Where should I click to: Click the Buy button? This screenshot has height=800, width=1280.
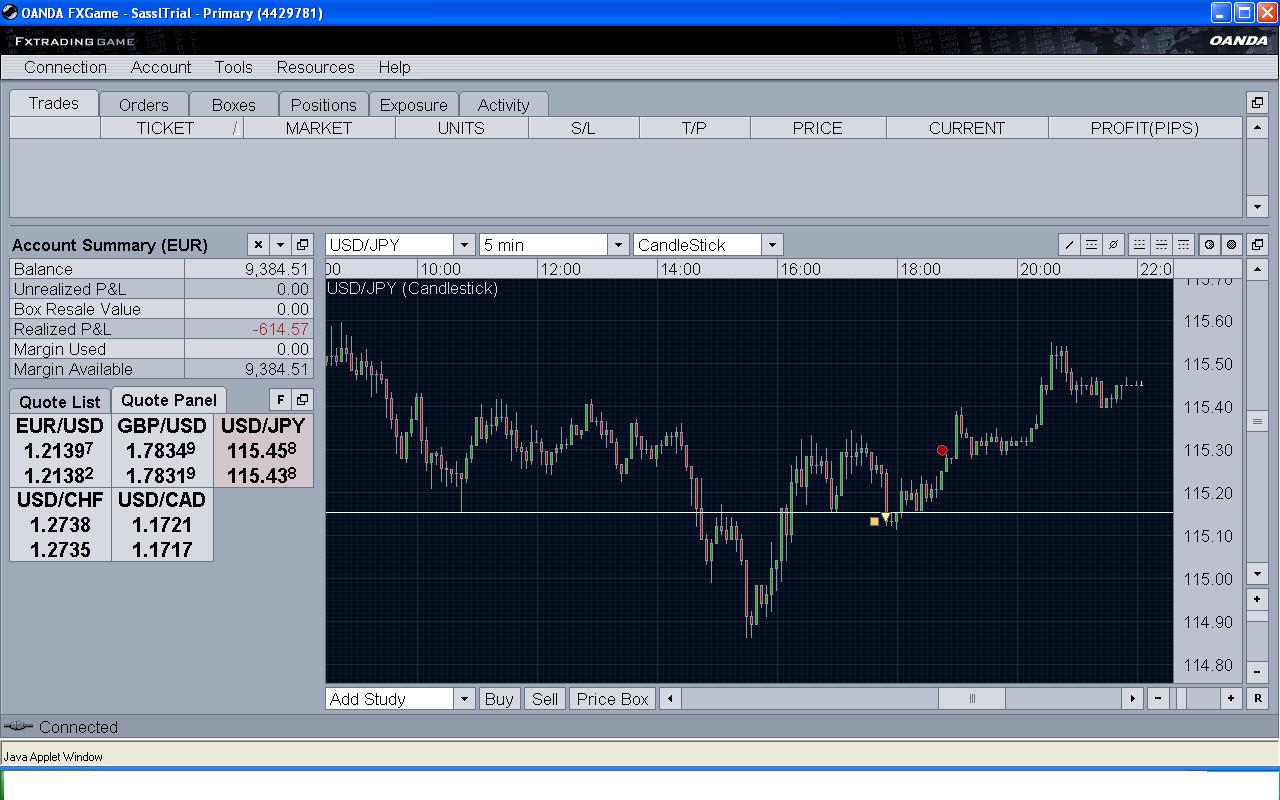pos(498,699)
